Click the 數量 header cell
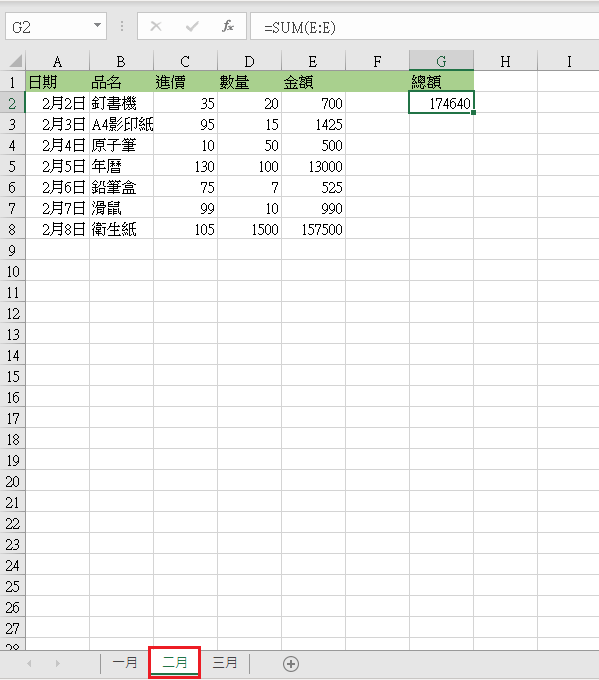 [x=249, y=82]
